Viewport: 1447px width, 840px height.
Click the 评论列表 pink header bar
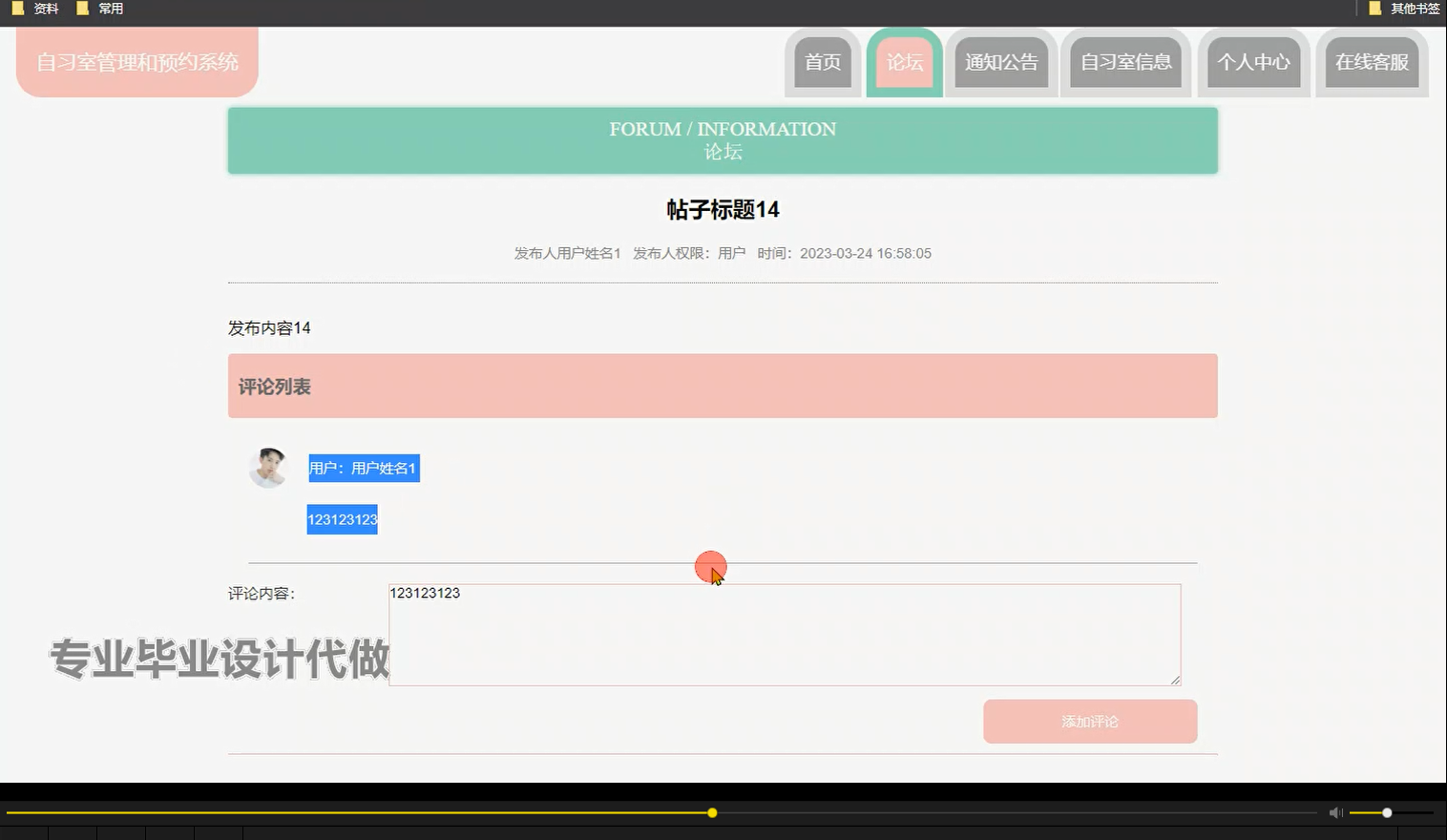click(x=274, y=386)
